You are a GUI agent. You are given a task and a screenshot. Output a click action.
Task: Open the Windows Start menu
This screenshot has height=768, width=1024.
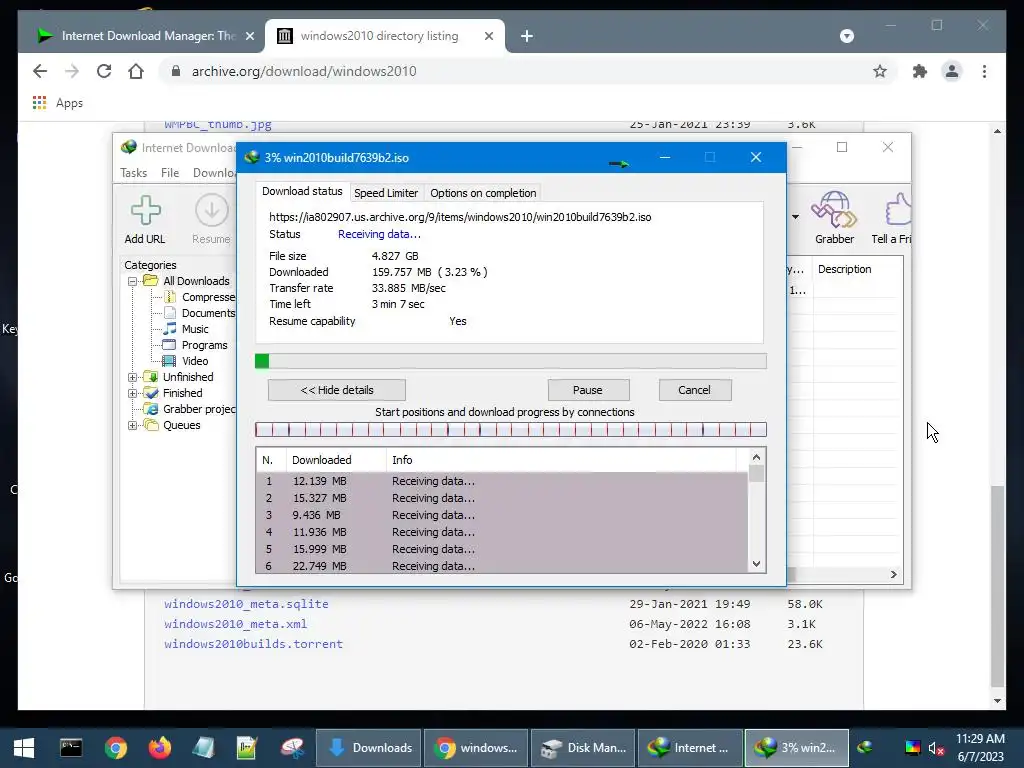click(x=24, y=748)
